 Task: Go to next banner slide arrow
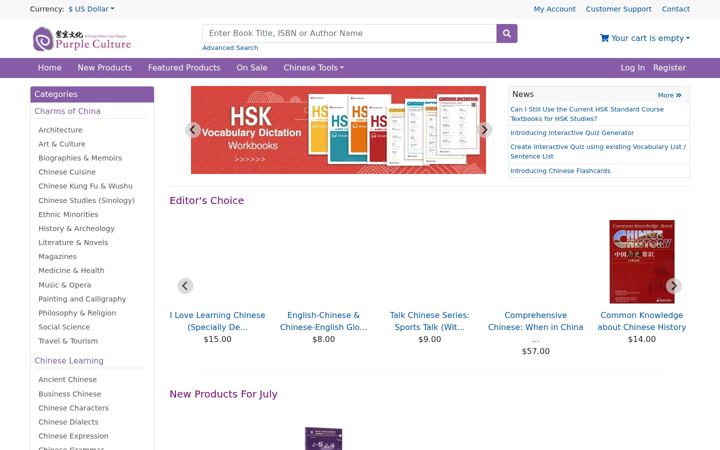[484, 130]
